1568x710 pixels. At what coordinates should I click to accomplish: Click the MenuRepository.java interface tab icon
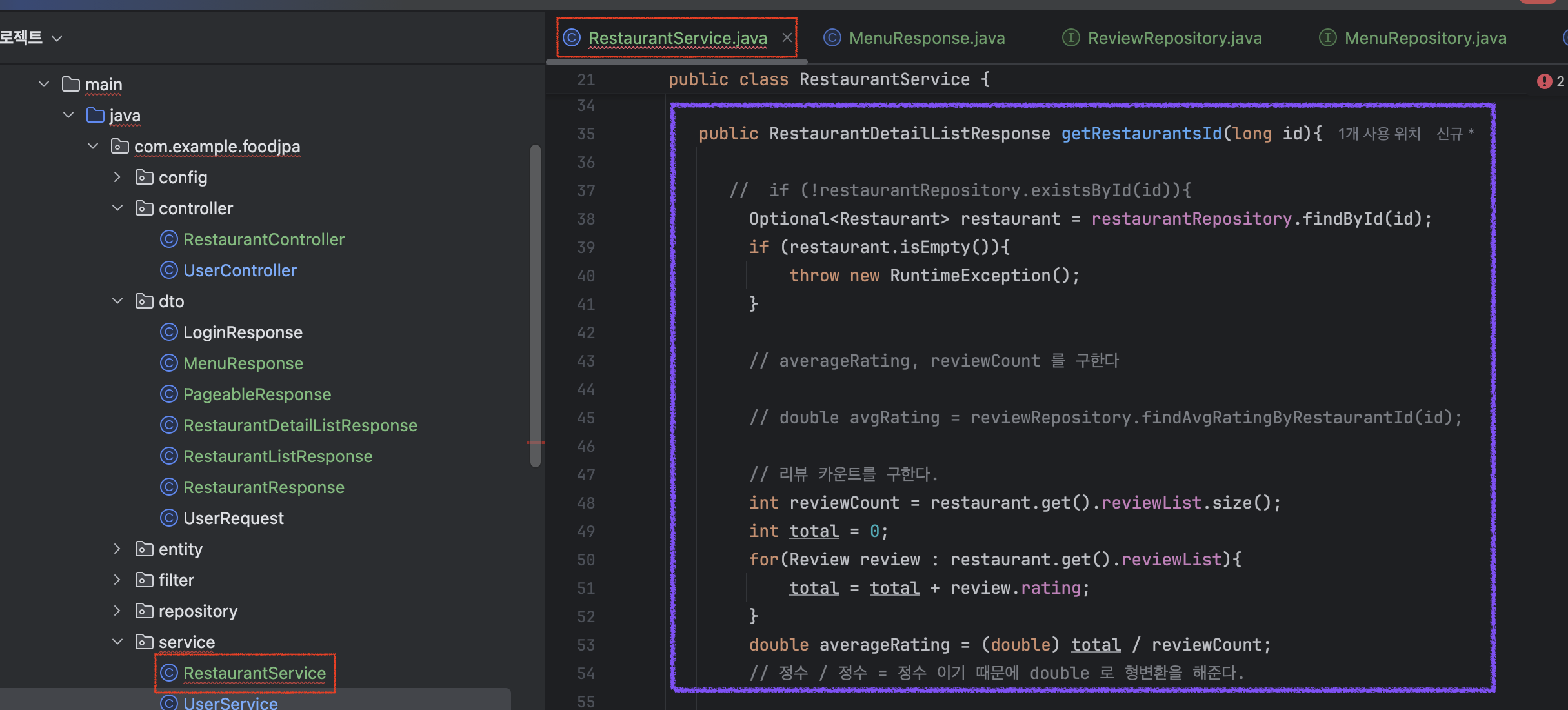pyautogui.click(x=1327, y=38)
